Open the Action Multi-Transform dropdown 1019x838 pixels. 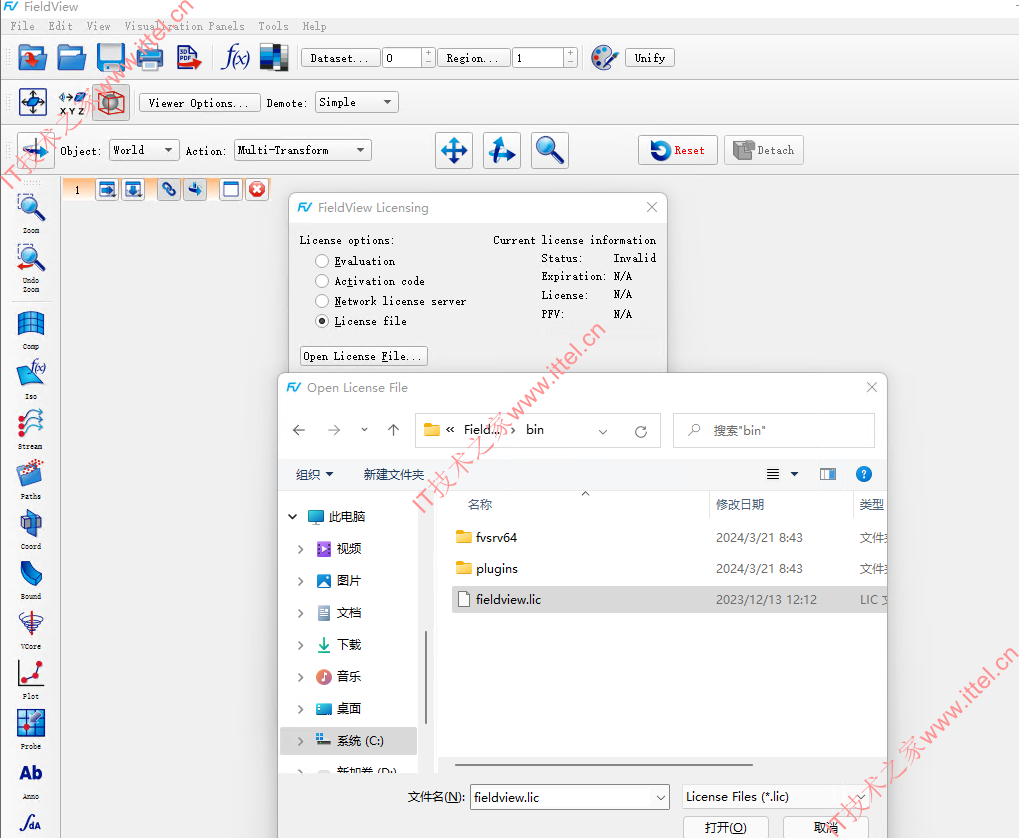[x=302, y=150]
